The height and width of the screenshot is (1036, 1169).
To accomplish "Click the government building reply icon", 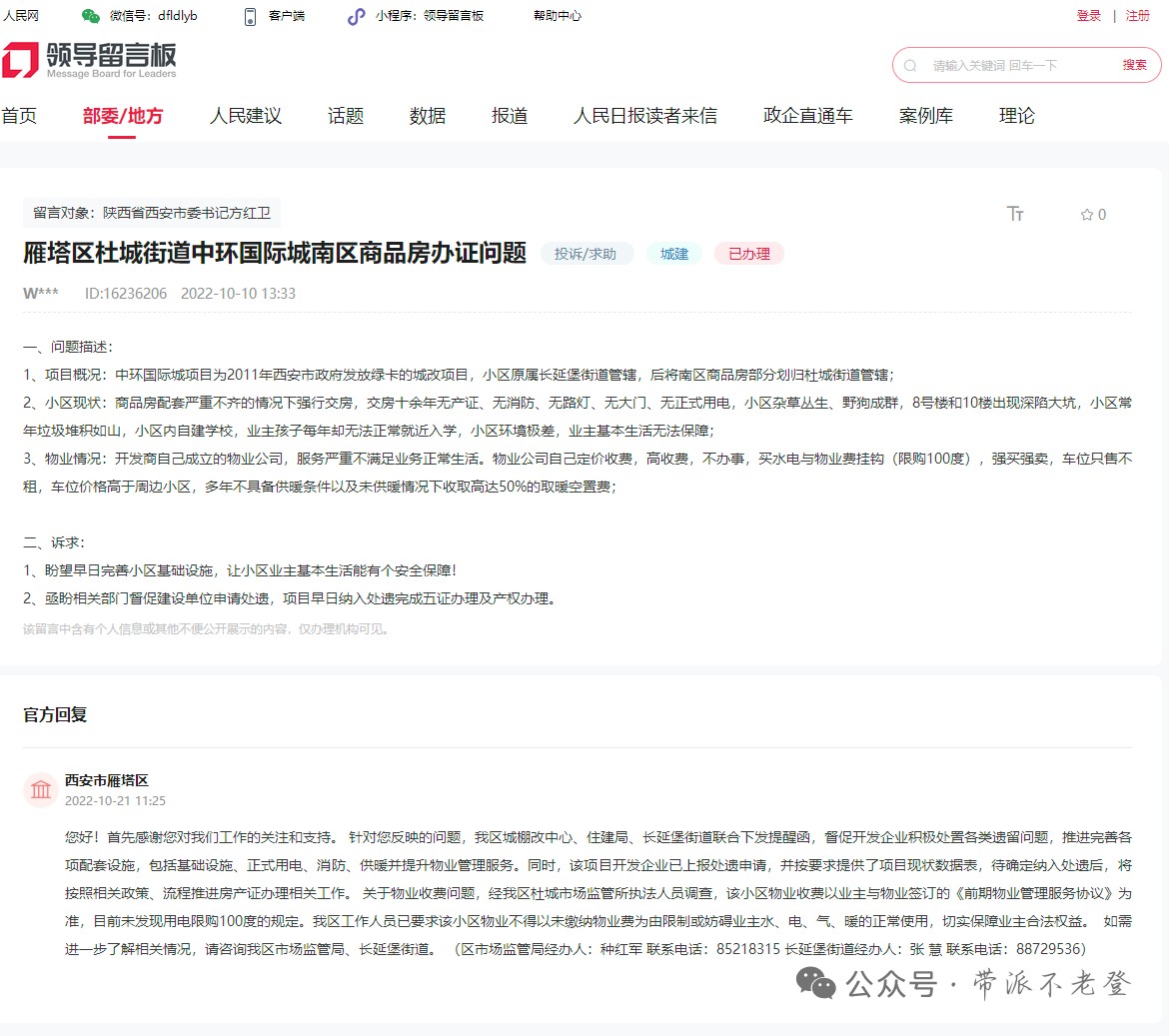I will tap(41, 790).
